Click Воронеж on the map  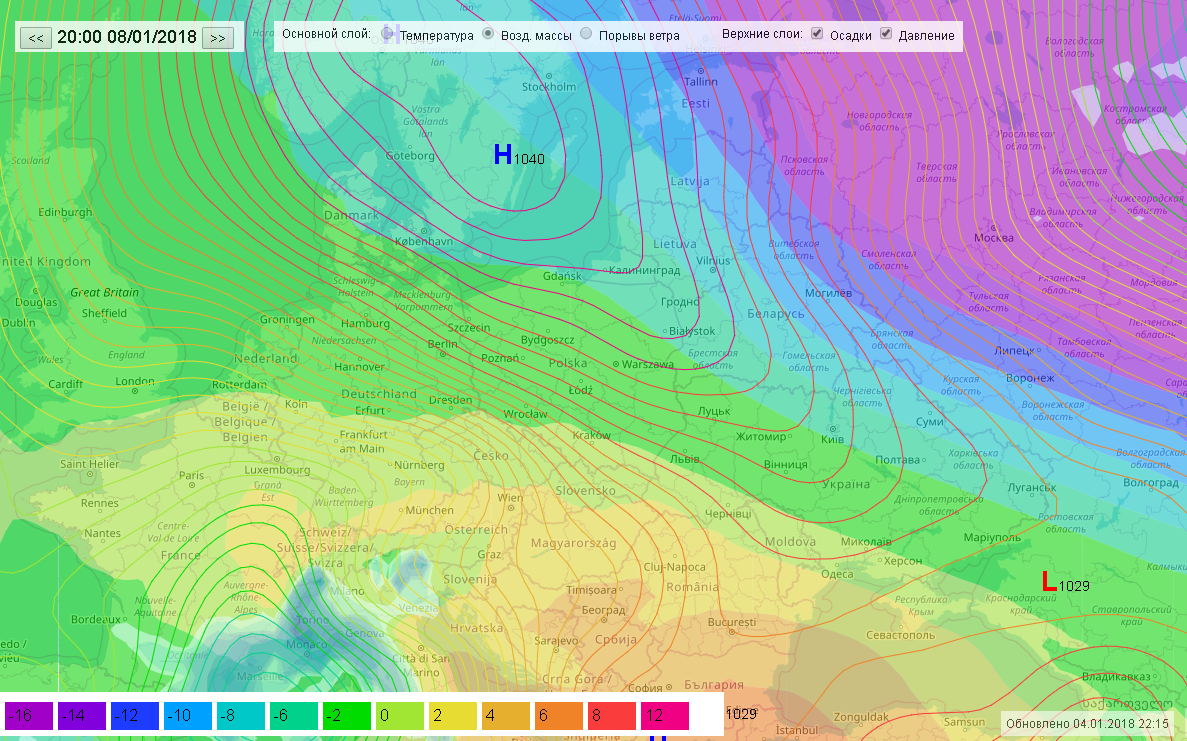pyautogui.click(x=1030, y=378)
